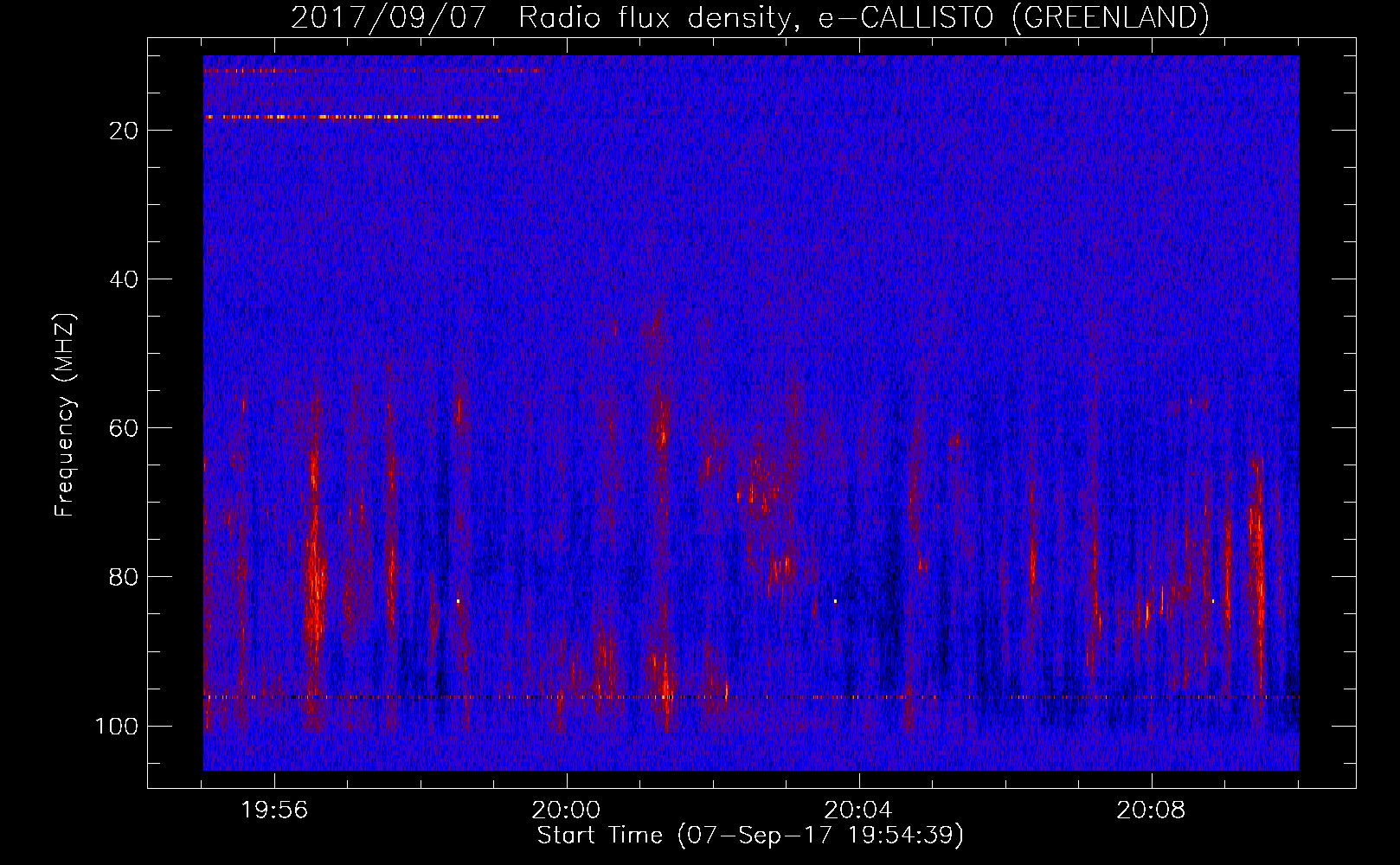Screen dimensions: 1400x865
Task: Click the 20:08 time axis label
Action: pos(1150,811)
